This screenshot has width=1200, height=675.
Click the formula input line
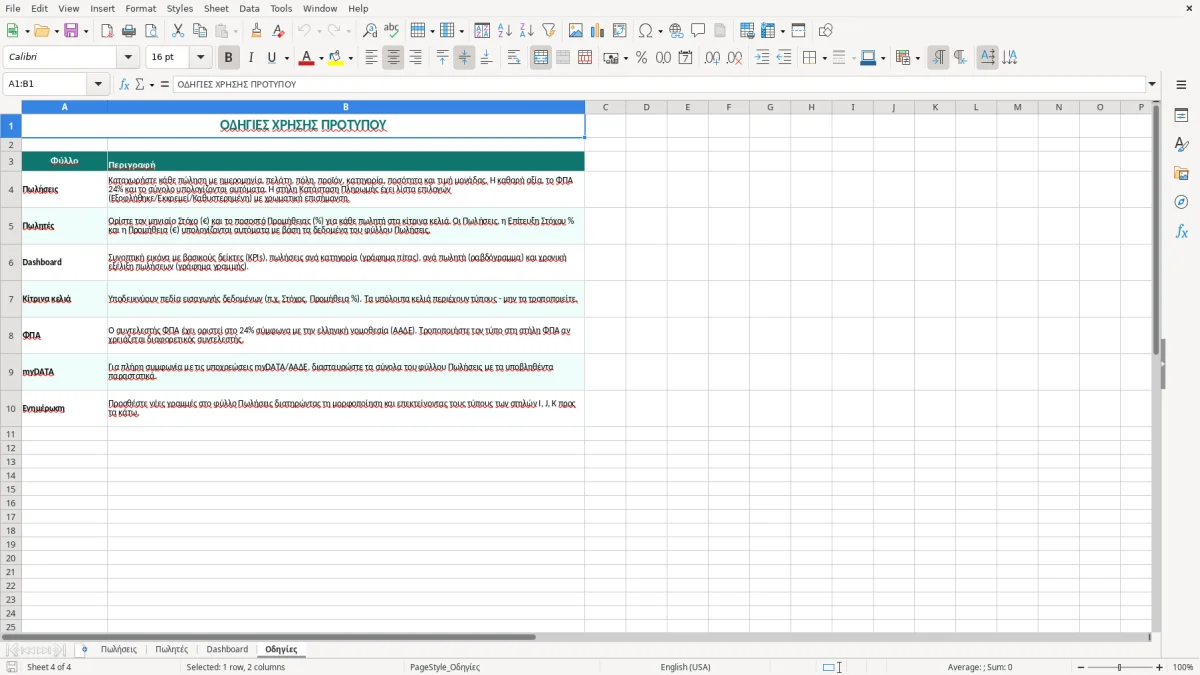tap(660, 84)
